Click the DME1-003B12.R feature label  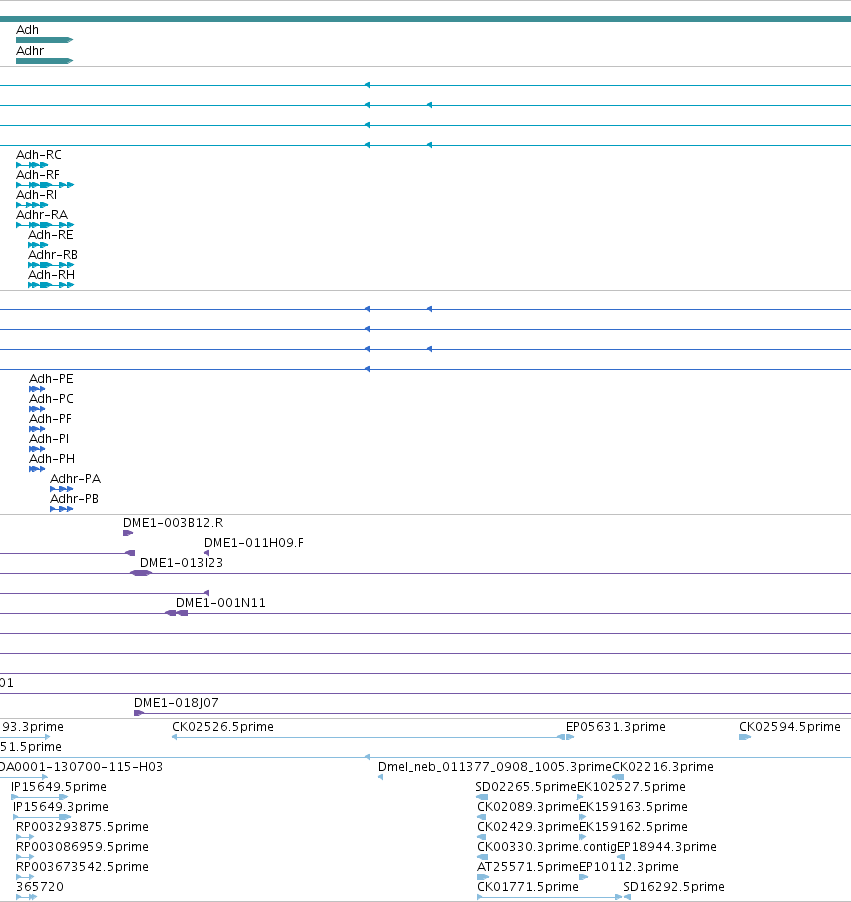(173, 523)
